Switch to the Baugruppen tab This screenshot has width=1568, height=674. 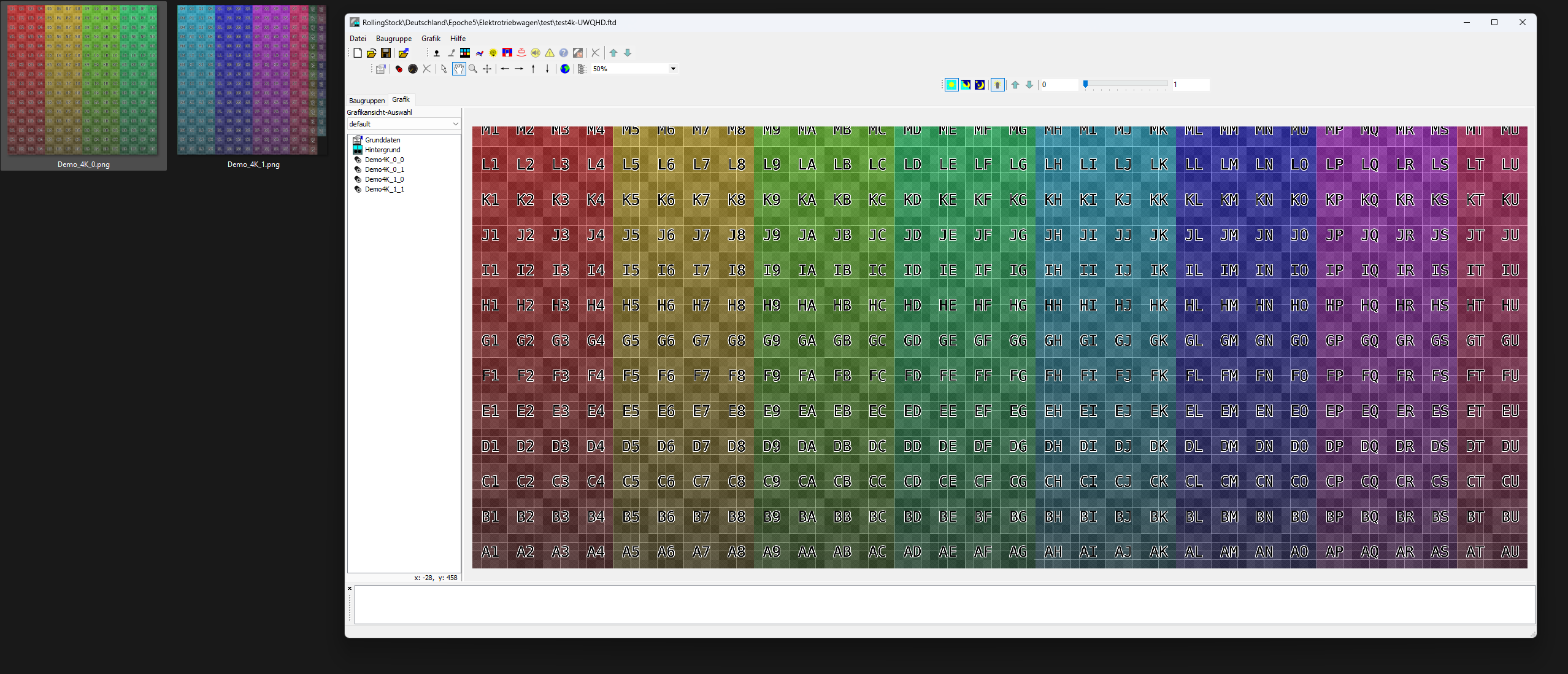367,101
